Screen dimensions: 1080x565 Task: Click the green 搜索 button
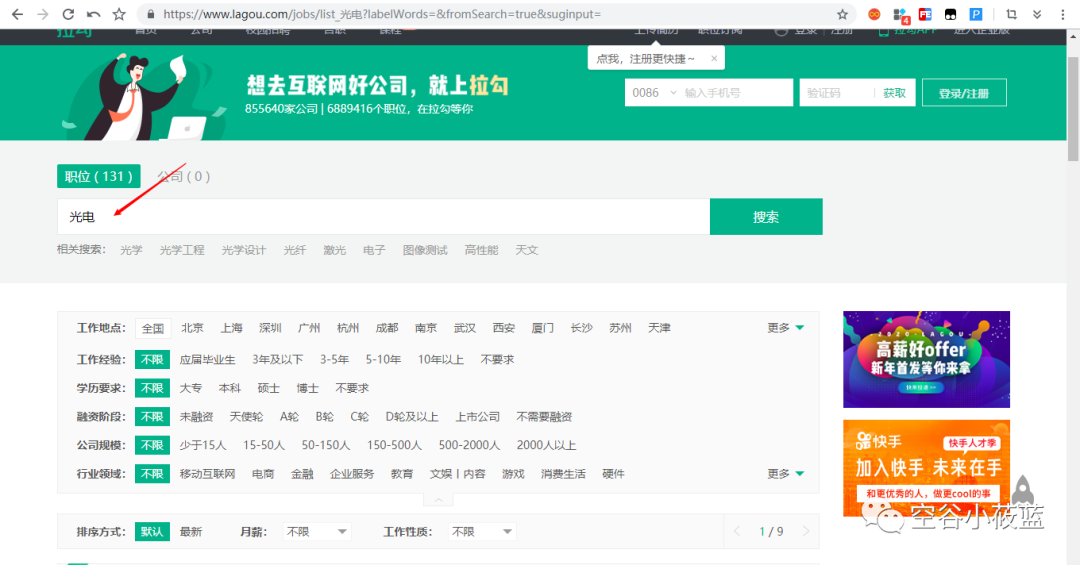pos(766,216)
